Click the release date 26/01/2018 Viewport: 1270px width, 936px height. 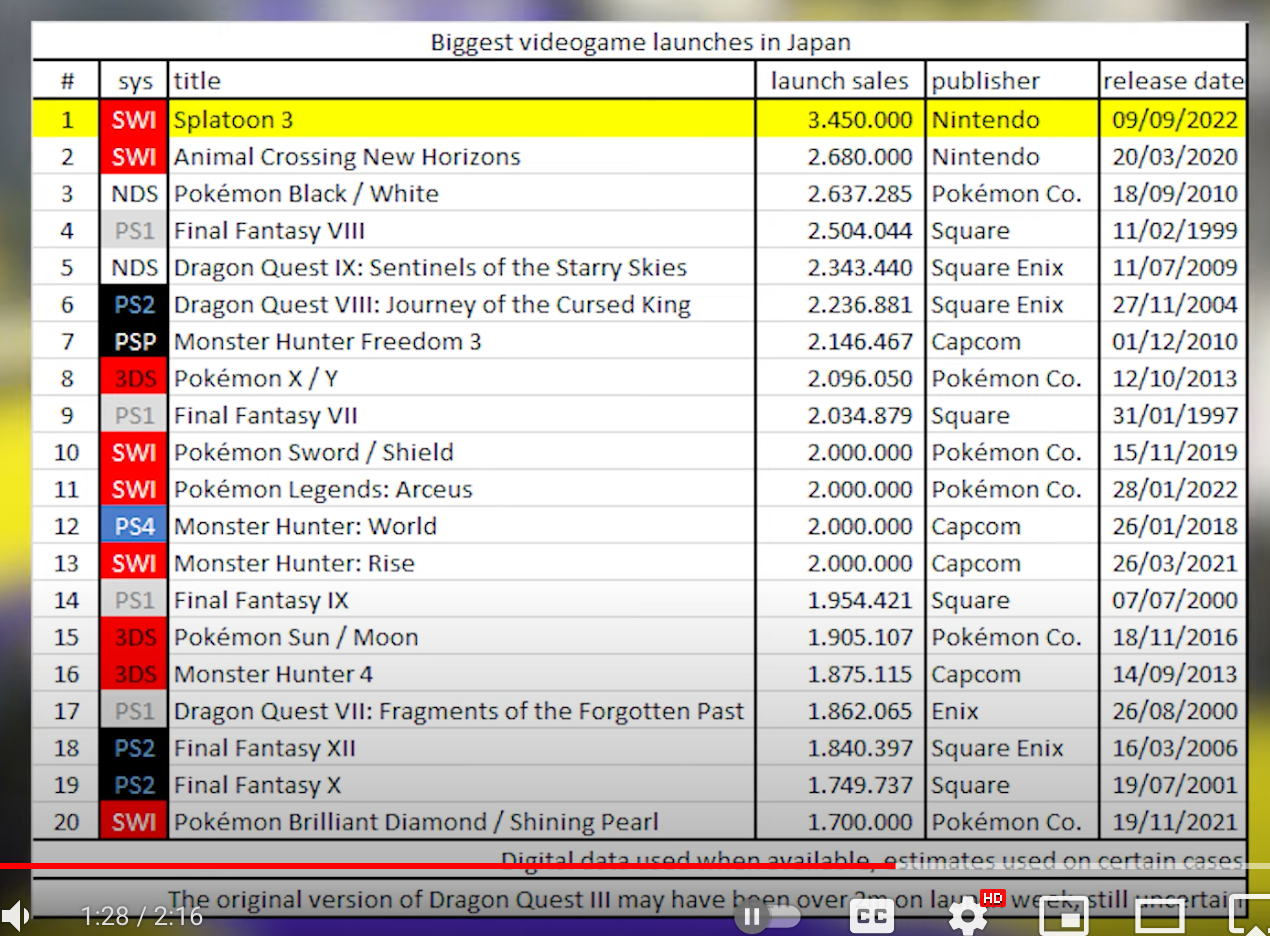(1175, 527)
